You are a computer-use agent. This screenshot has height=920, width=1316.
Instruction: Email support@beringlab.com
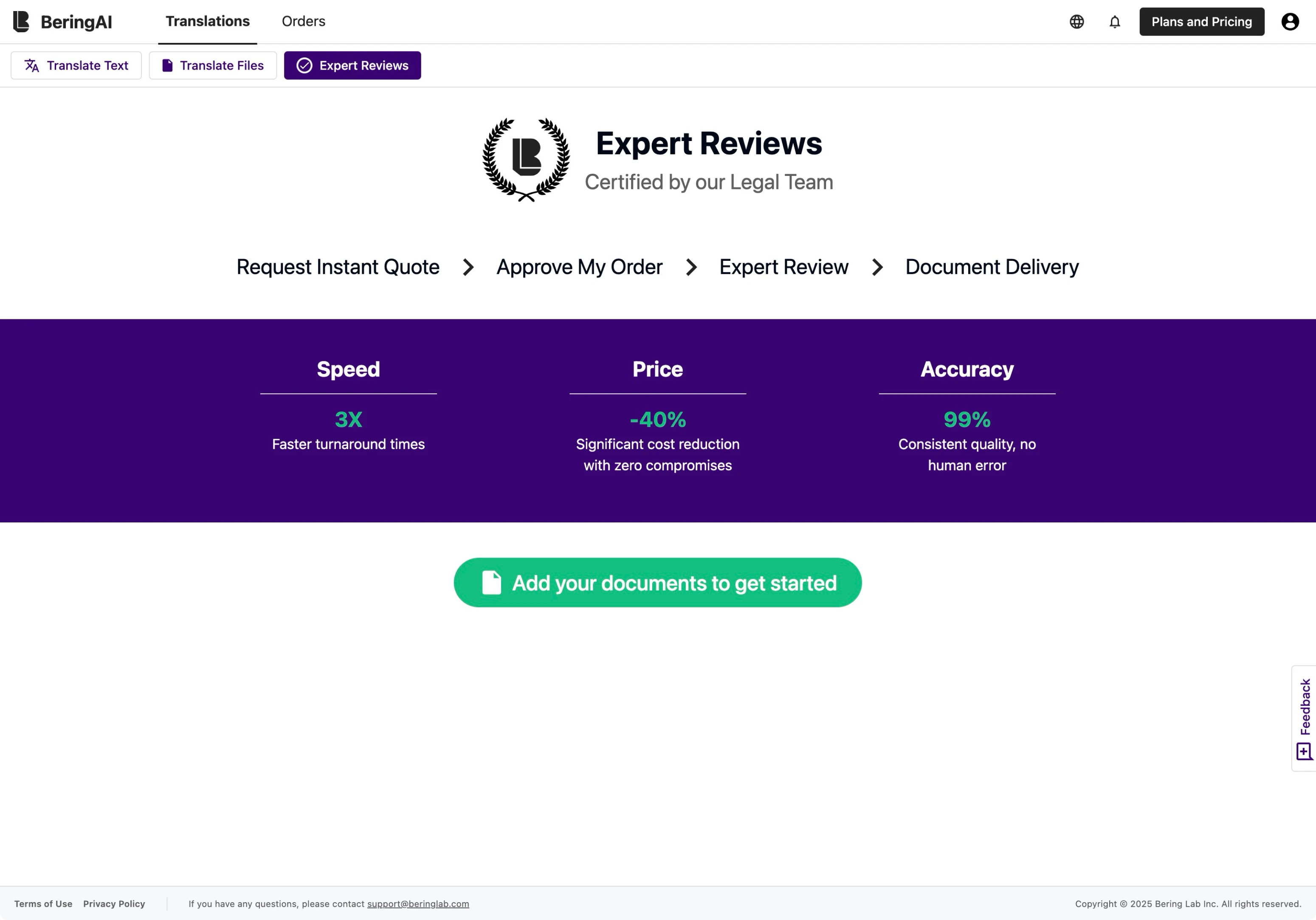point(418,903)
